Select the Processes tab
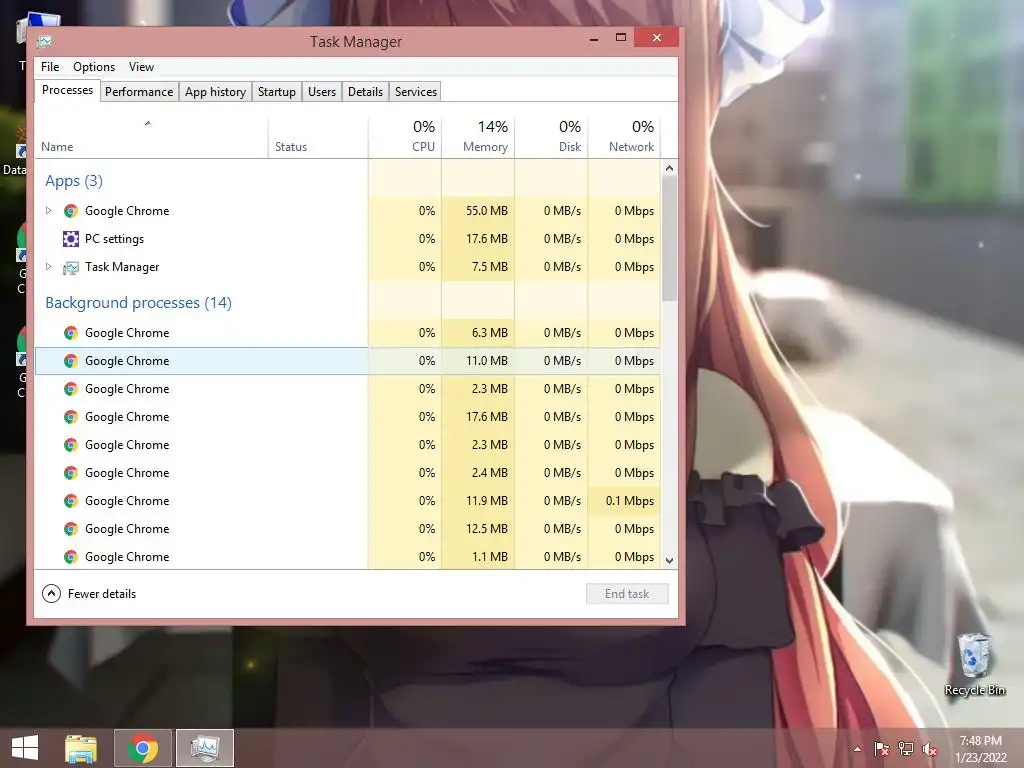 point(67,90)
